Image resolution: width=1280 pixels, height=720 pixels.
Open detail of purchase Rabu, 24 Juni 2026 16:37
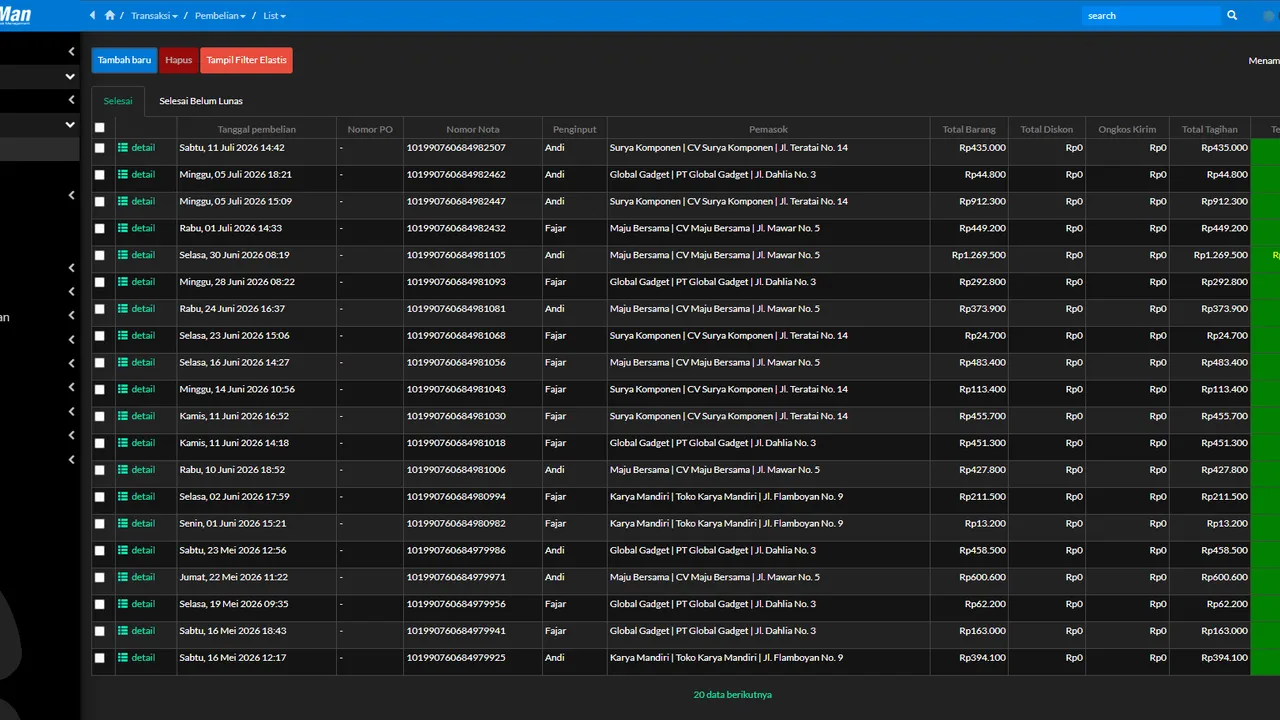click(136, 309)
